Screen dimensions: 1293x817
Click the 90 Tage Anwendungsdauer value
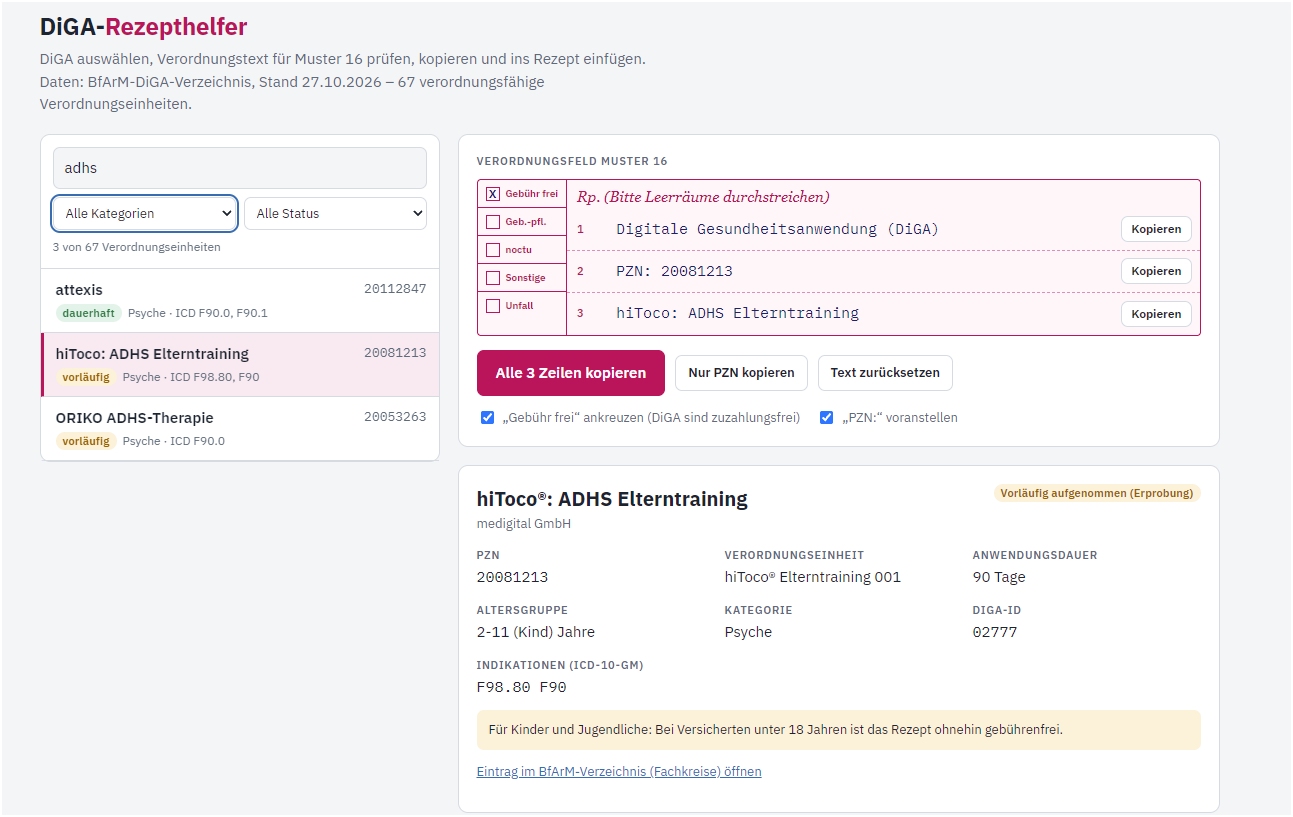click(999, 577)
